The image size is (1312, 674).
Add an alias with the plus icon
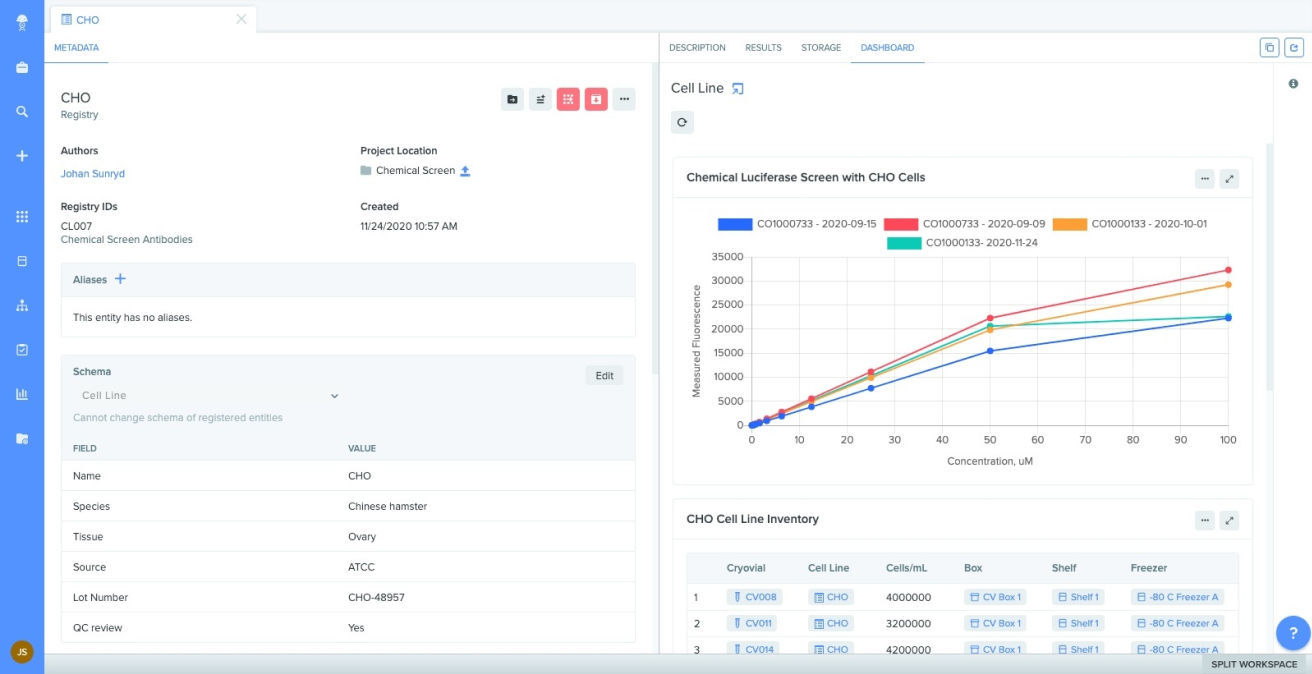tap(119, 279)
